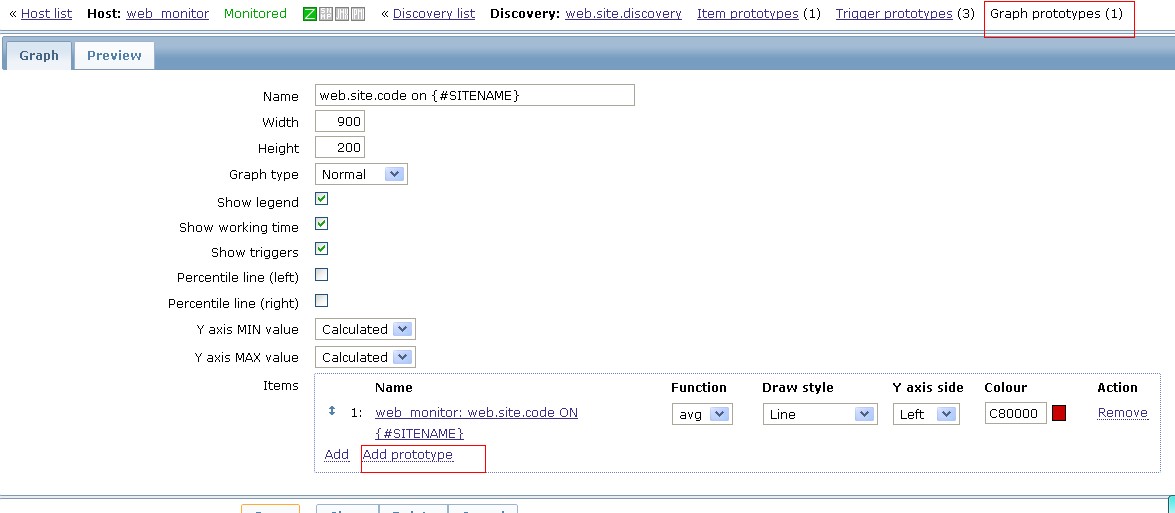Remove the web.site.code graph item
Screen dimensions: 1175x513
tap(1123, 413)
